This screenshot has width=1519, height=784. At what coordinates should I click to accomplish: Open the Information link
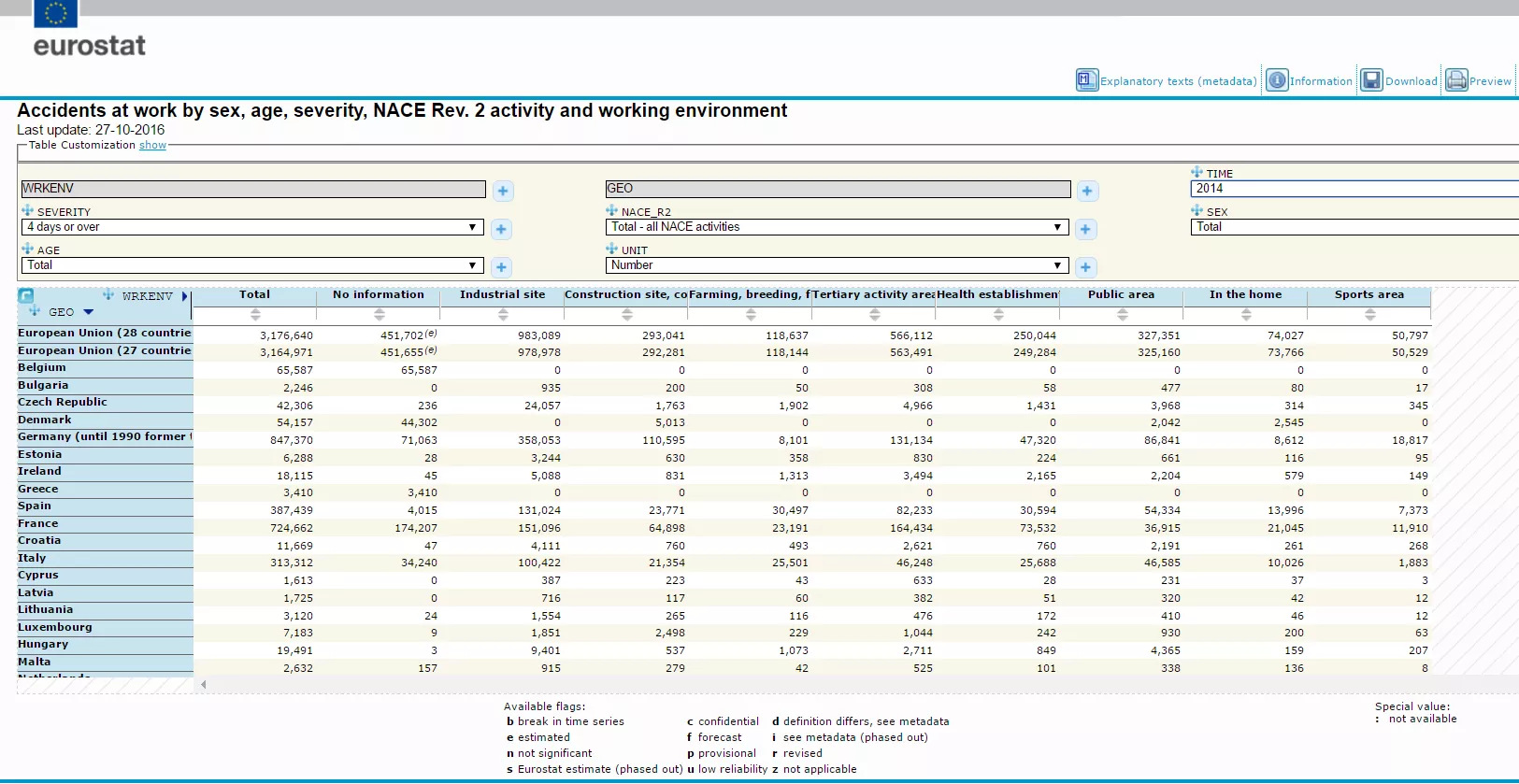coord(1321,81)
